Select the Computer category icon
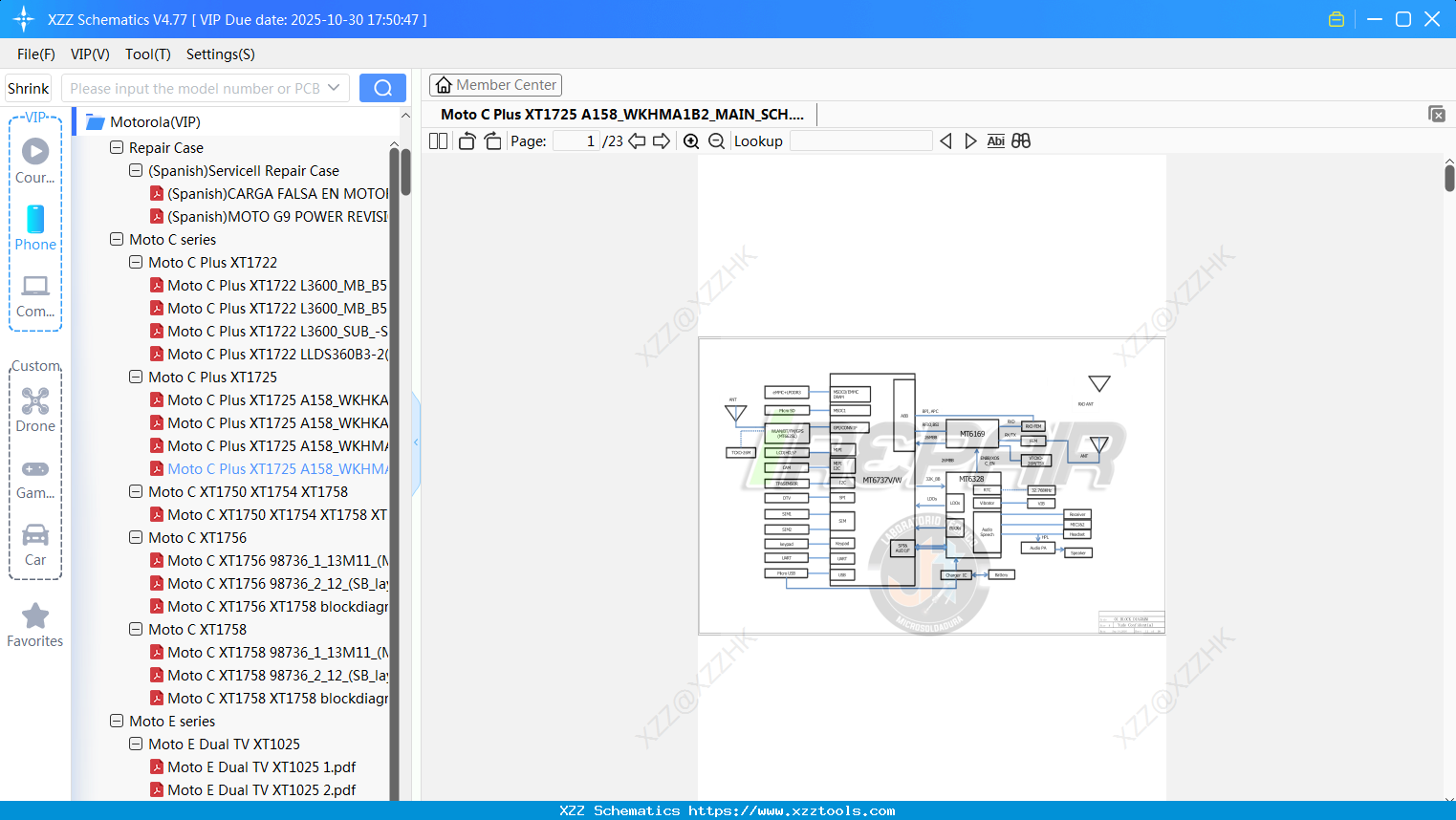Screen dimensions: 1456x820 pos(35,295)
